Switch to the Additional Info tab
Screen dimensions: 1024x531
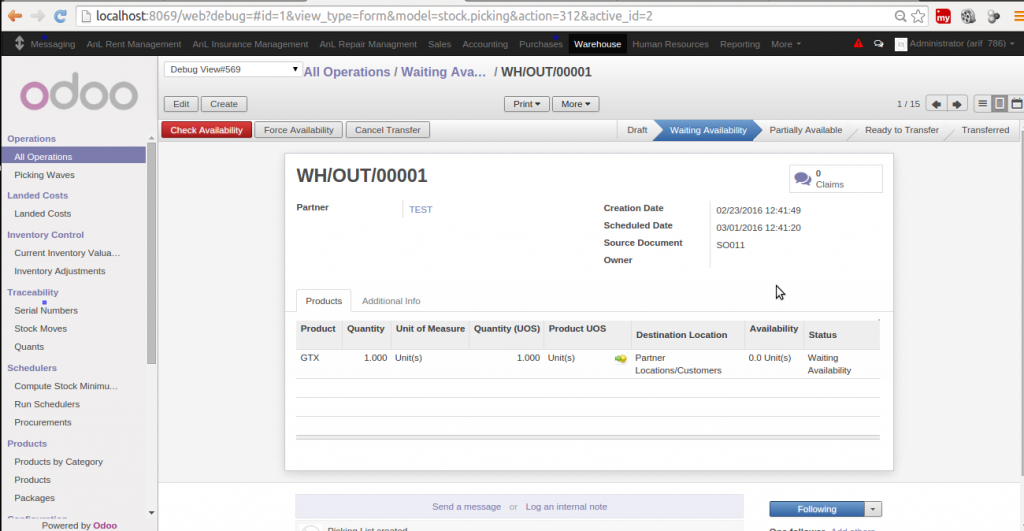(391, 301)
